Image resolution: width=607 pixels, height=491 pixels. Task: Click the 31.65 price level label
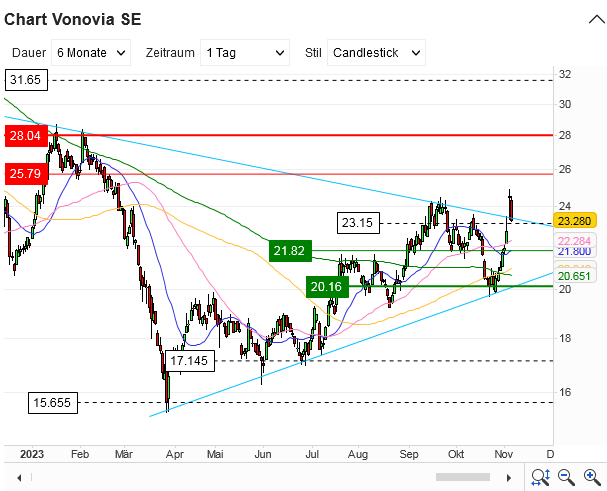(26, 80)
